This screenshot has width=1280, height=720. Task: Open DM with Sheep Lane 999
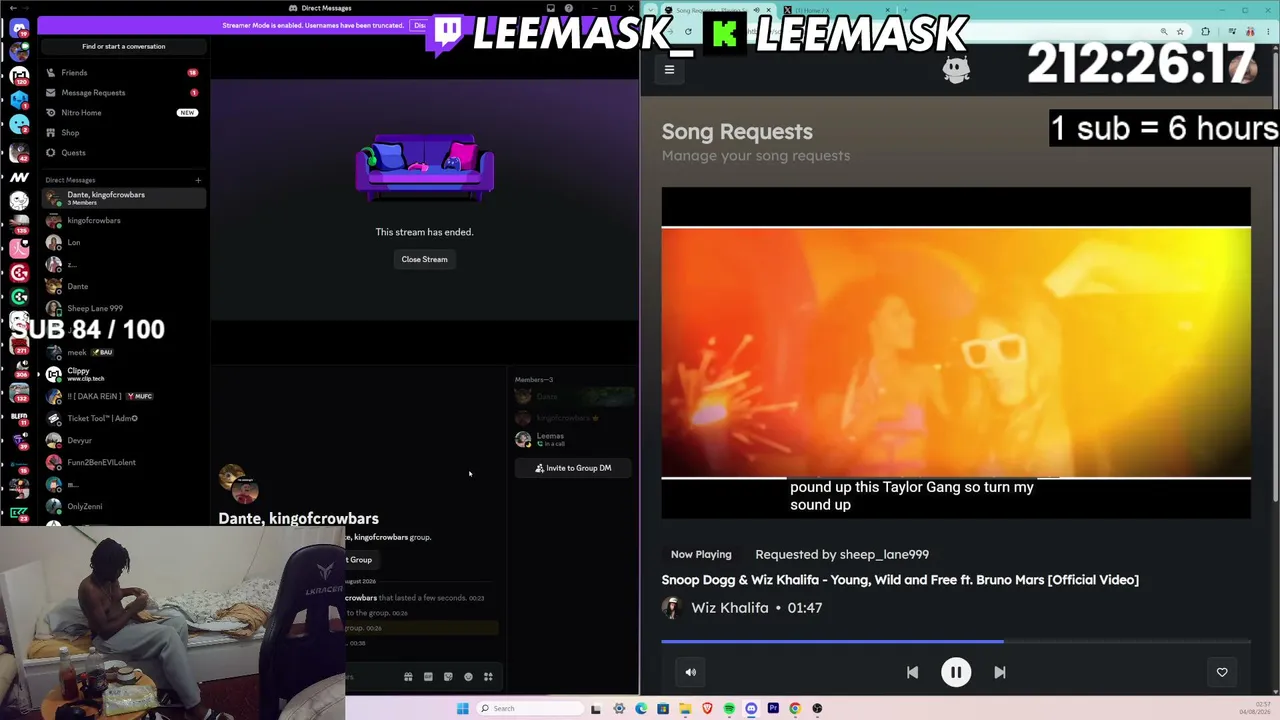click(124, 308)
